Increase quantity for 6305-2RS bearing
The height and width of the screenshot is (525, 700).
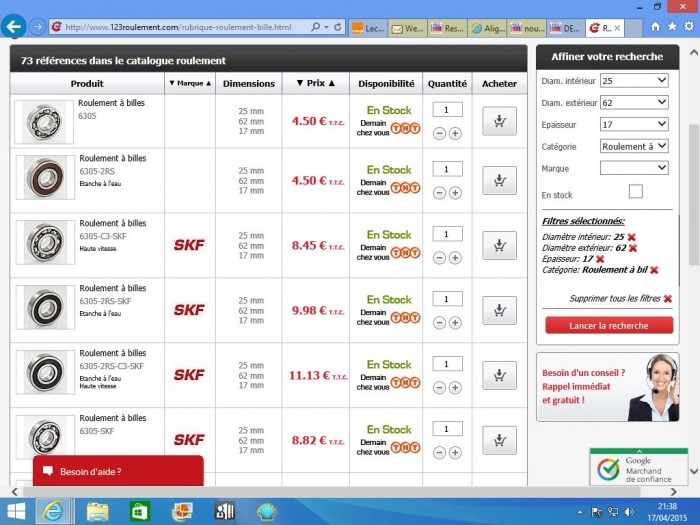[455, 193]
